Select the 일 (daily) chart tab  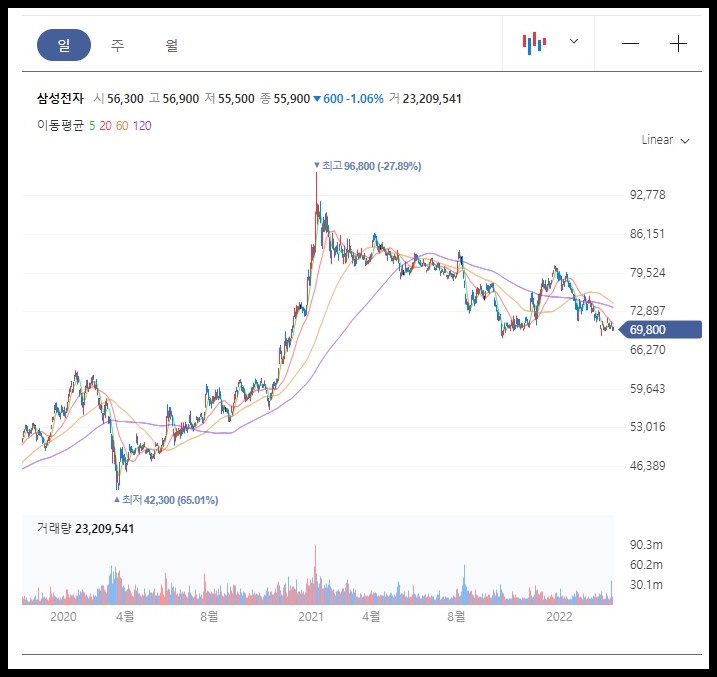pyautogui.click(x=64, y=45)
